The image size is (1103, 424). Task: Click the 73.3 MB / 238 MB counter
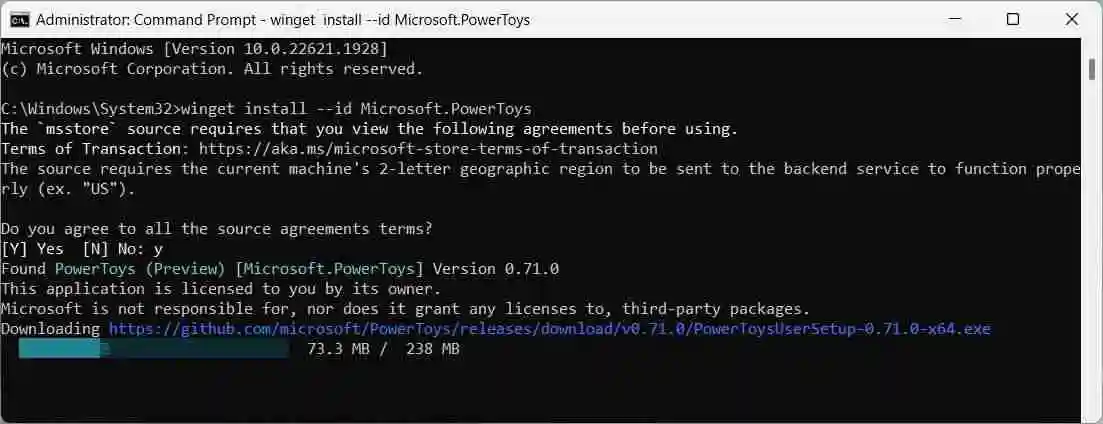click(384, 349)
